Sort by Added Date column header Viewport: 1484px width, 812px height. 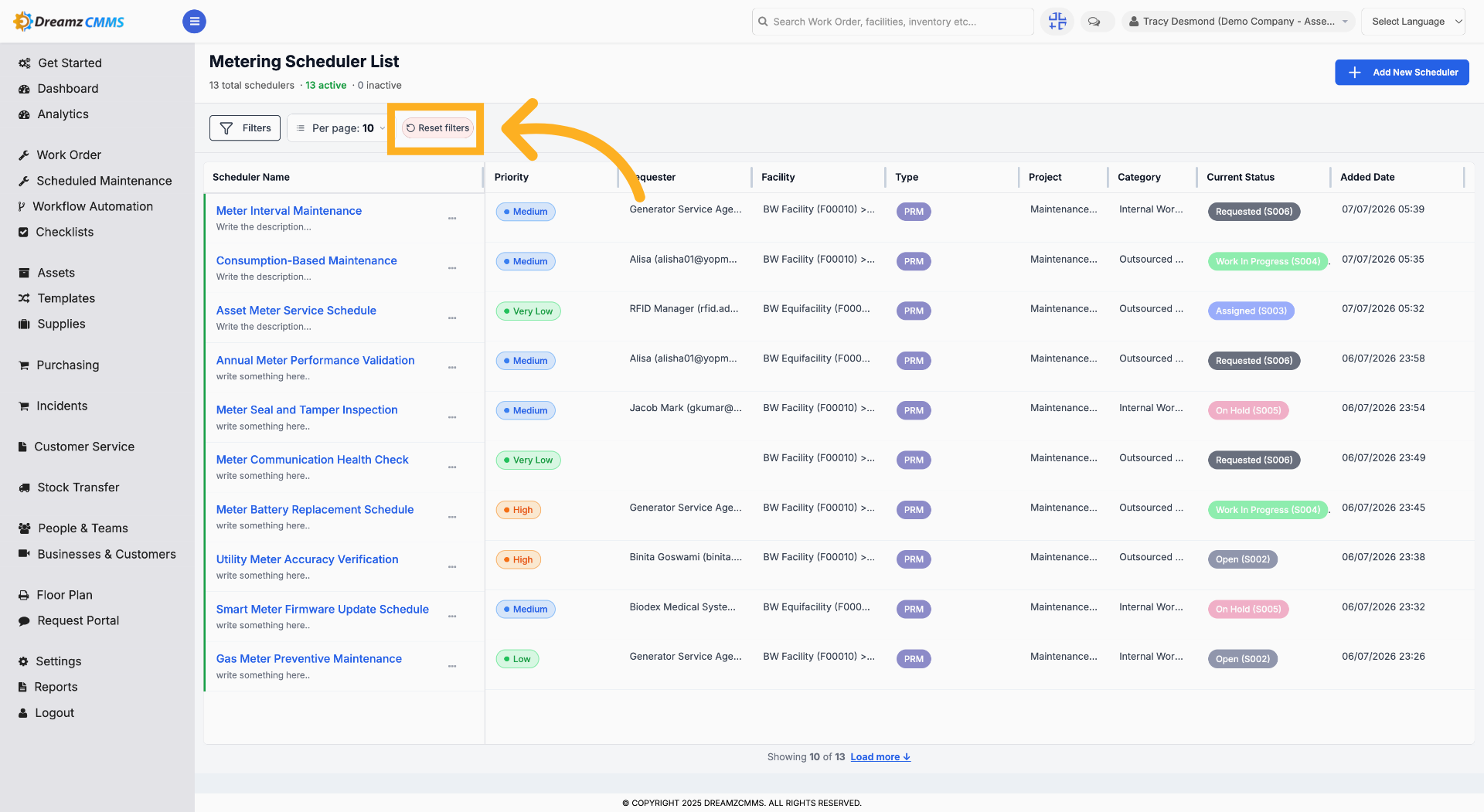click(x=1367, y=177)
